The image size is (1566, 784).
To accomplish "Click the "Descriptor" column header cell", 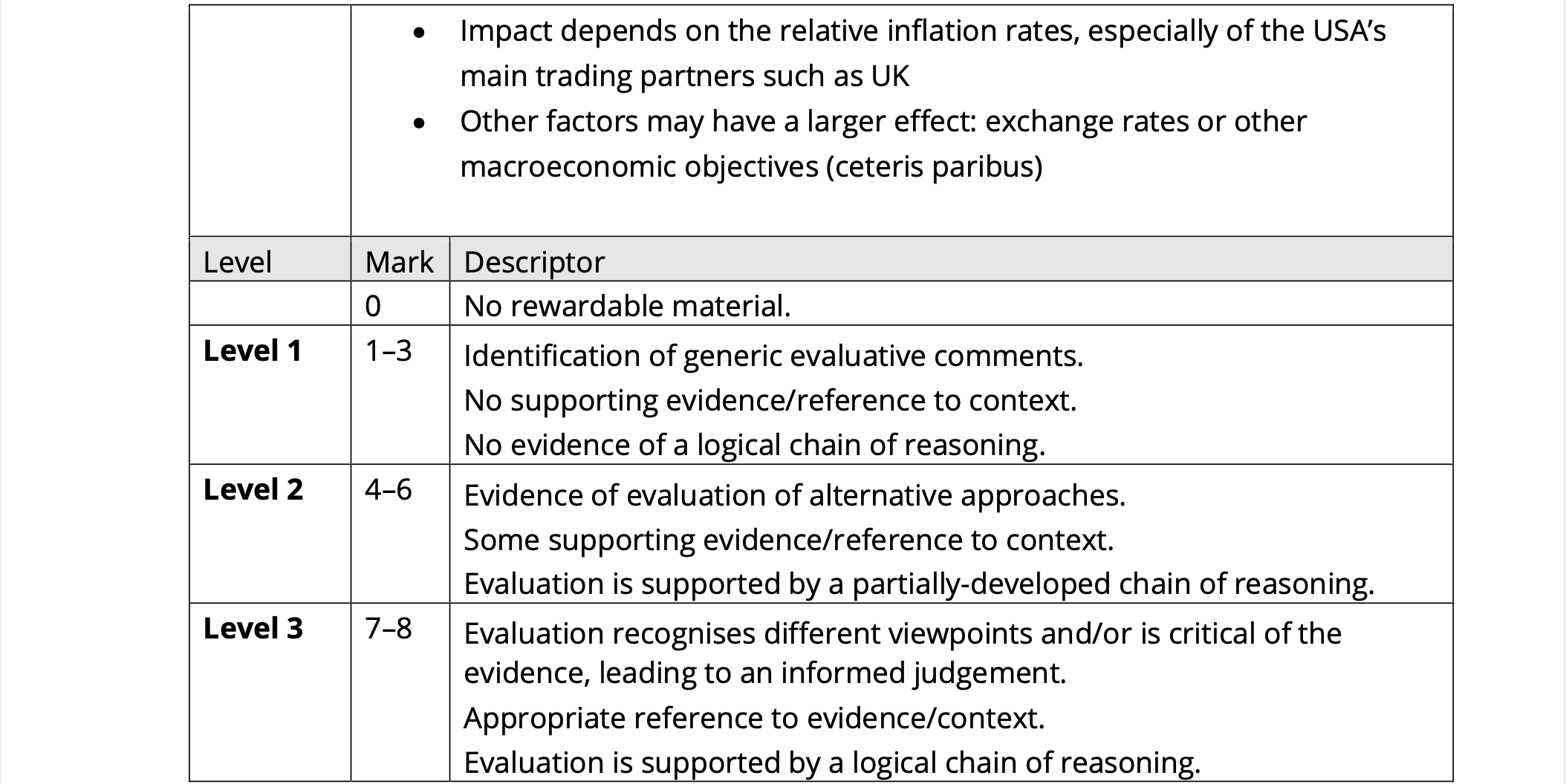I will pyautogui.click(x=534, y=262).
